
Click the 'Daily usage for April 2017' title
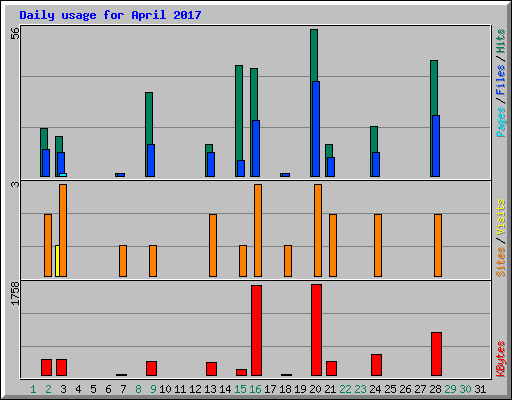(110, 15)
